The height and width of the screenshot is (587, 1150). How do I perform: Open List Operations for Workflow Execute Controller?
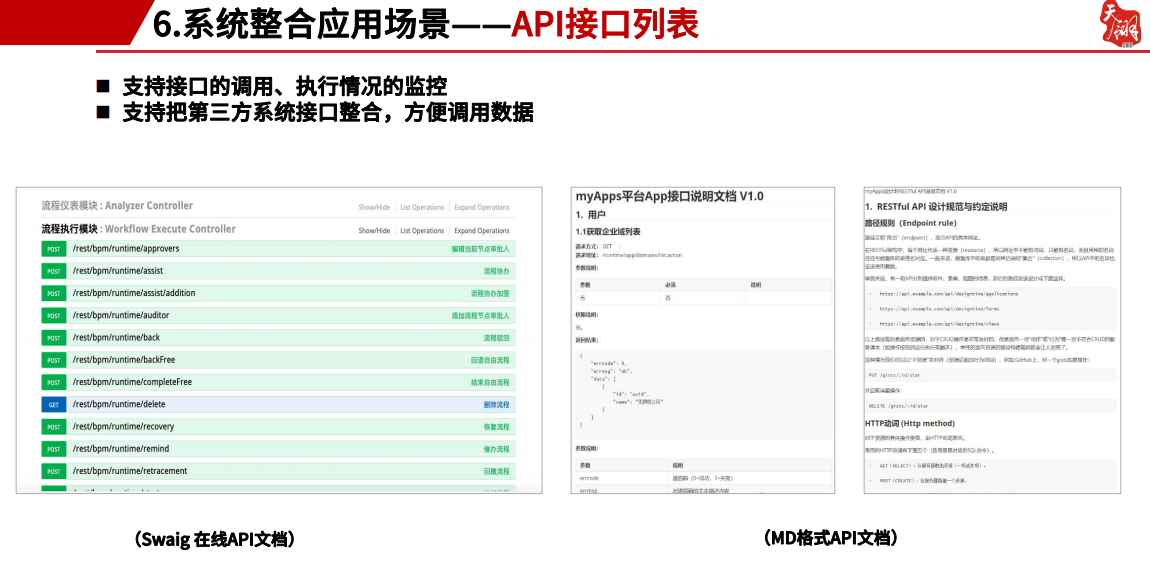[422, 230]
